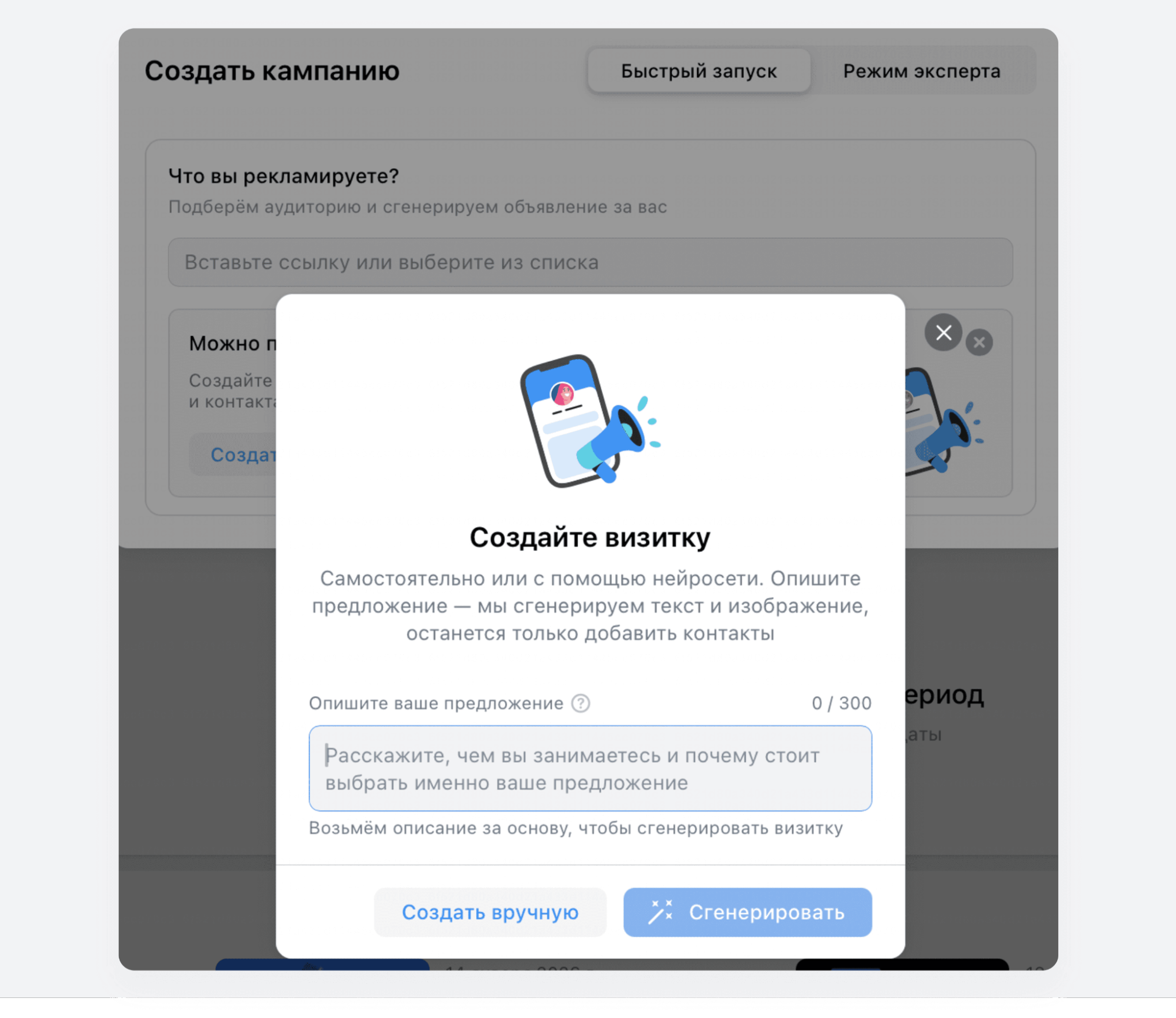Click the Что вы рекламируете? section heading
Viewport: 1176px width, 1018px height.
(x=284, y=176)
